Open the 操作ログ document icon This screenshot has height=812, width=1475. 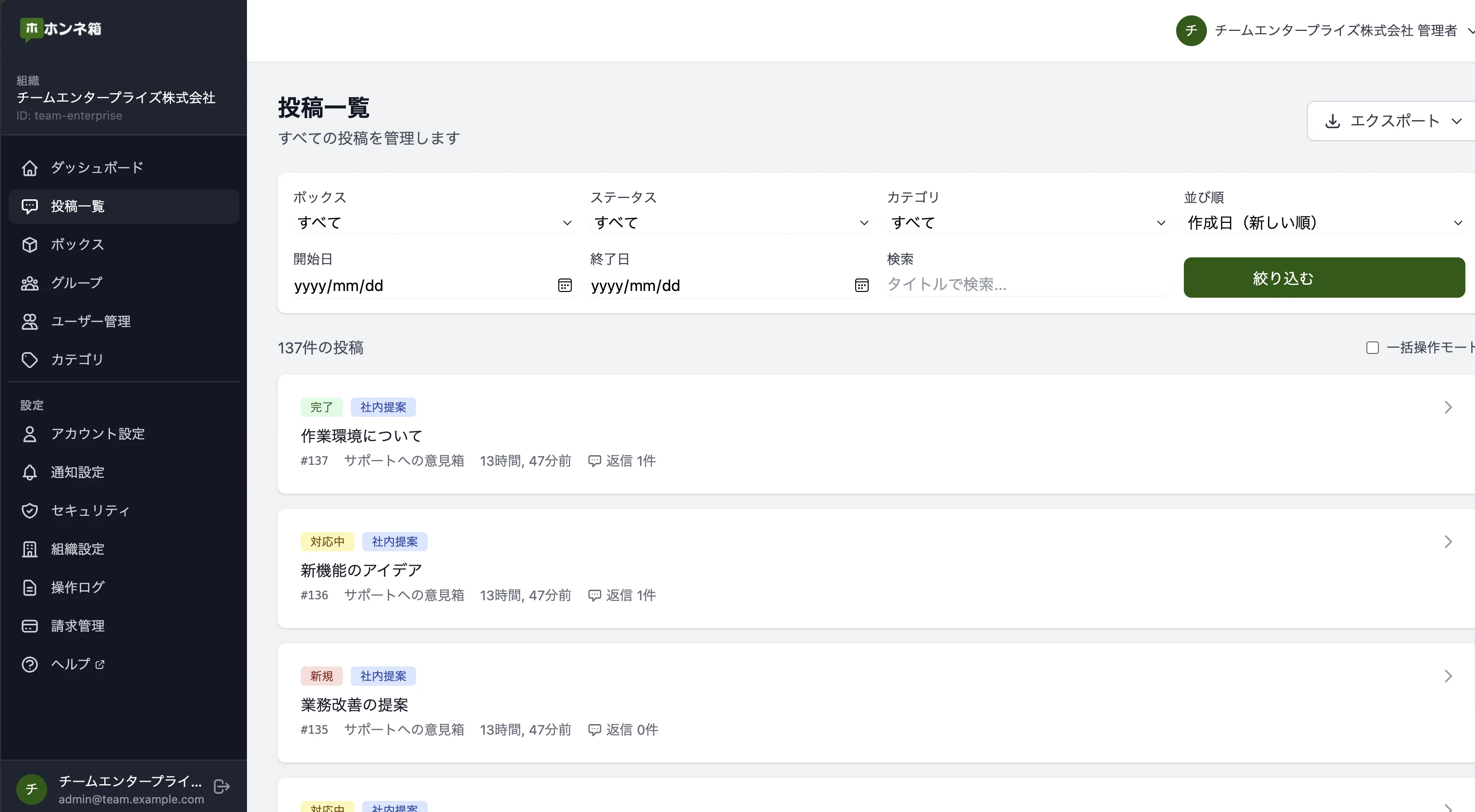pos(30,587)
